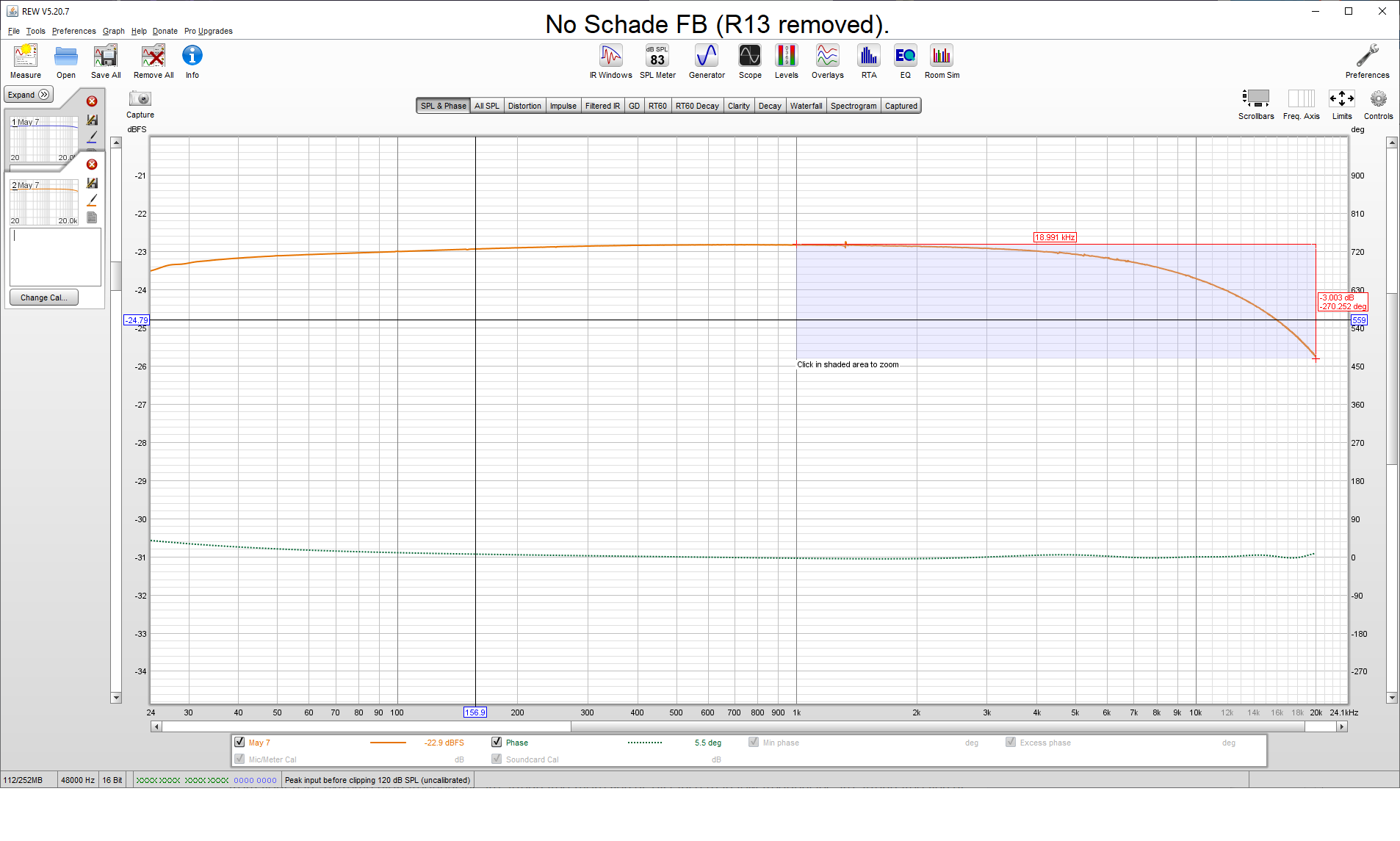Select measurement 2 May 7 thumbnail

[44, 203]
